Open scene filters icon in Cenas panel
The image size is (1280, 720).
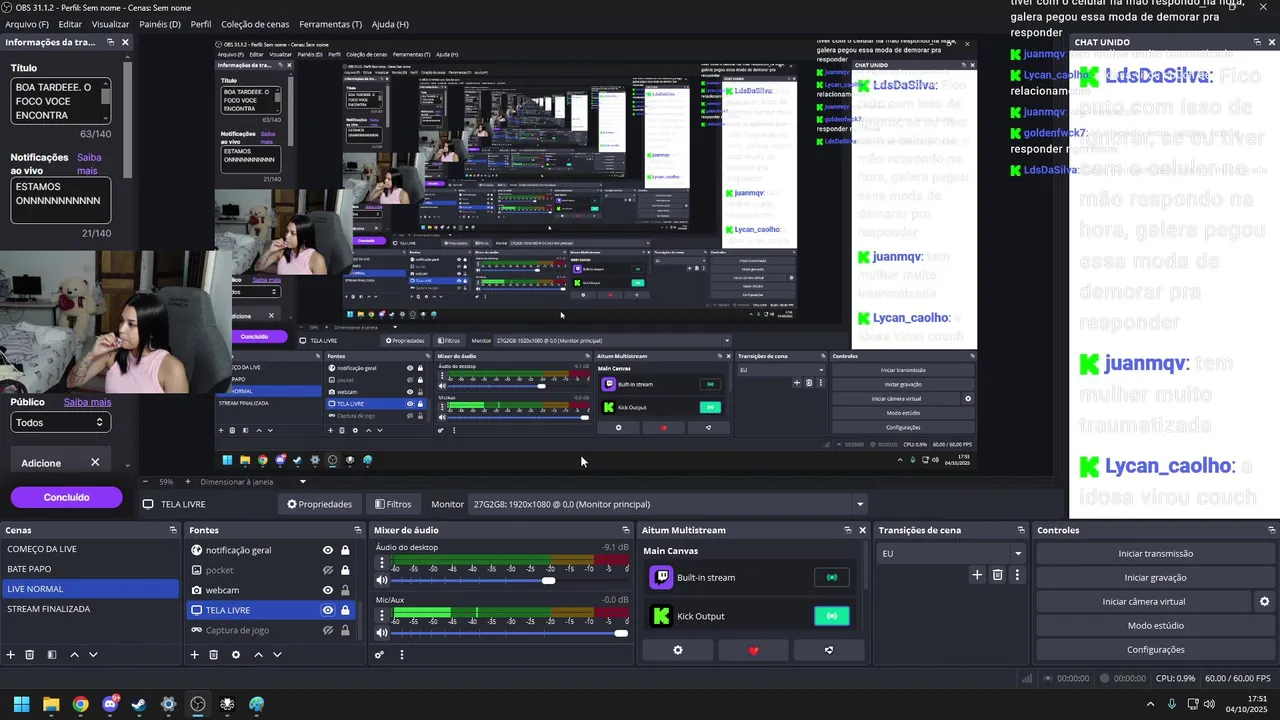[x=52, y=655]
